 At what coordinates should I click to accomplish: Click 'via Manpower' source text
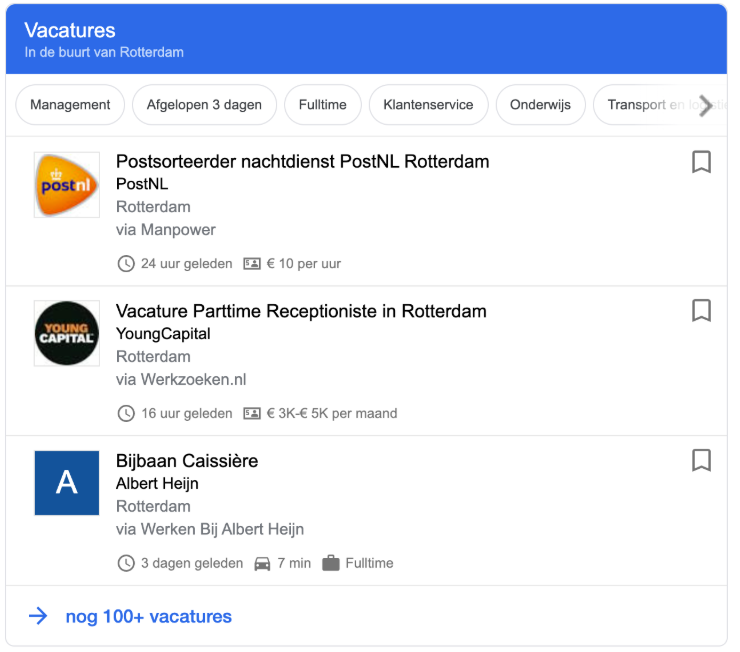click(x=166, y=230)
